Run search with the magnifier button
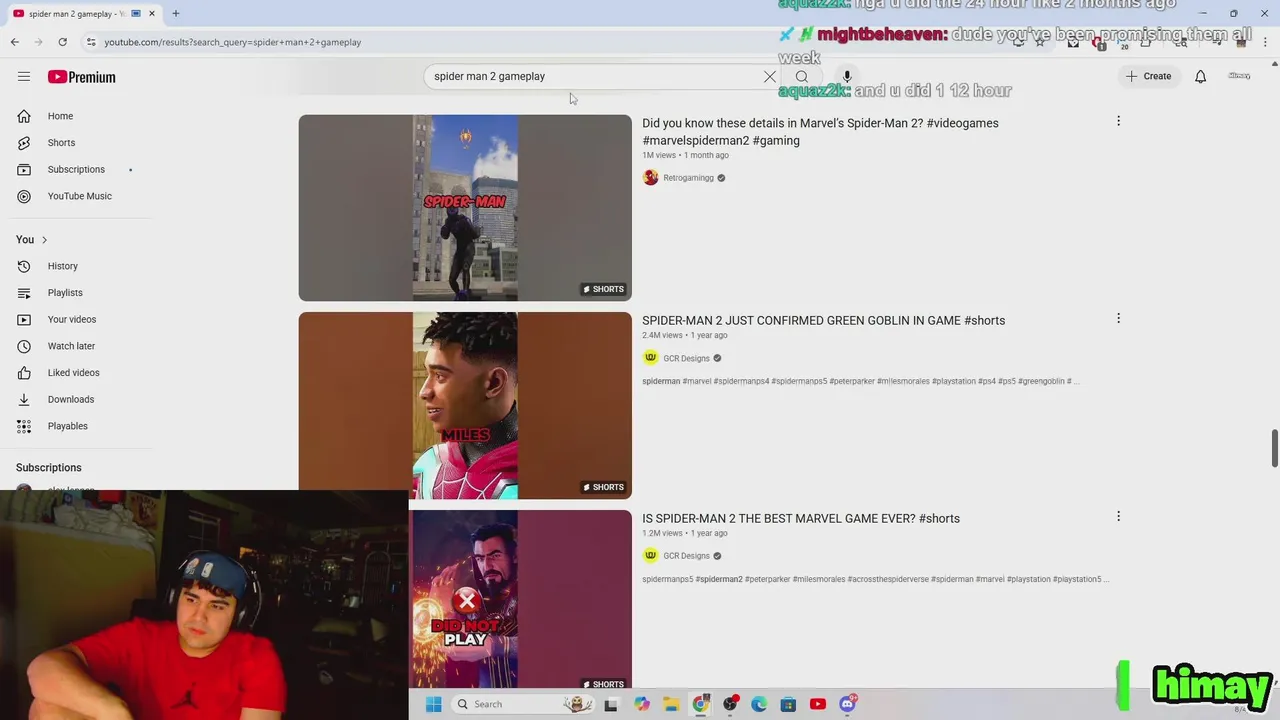1280x720 pixels. (802, 76)
